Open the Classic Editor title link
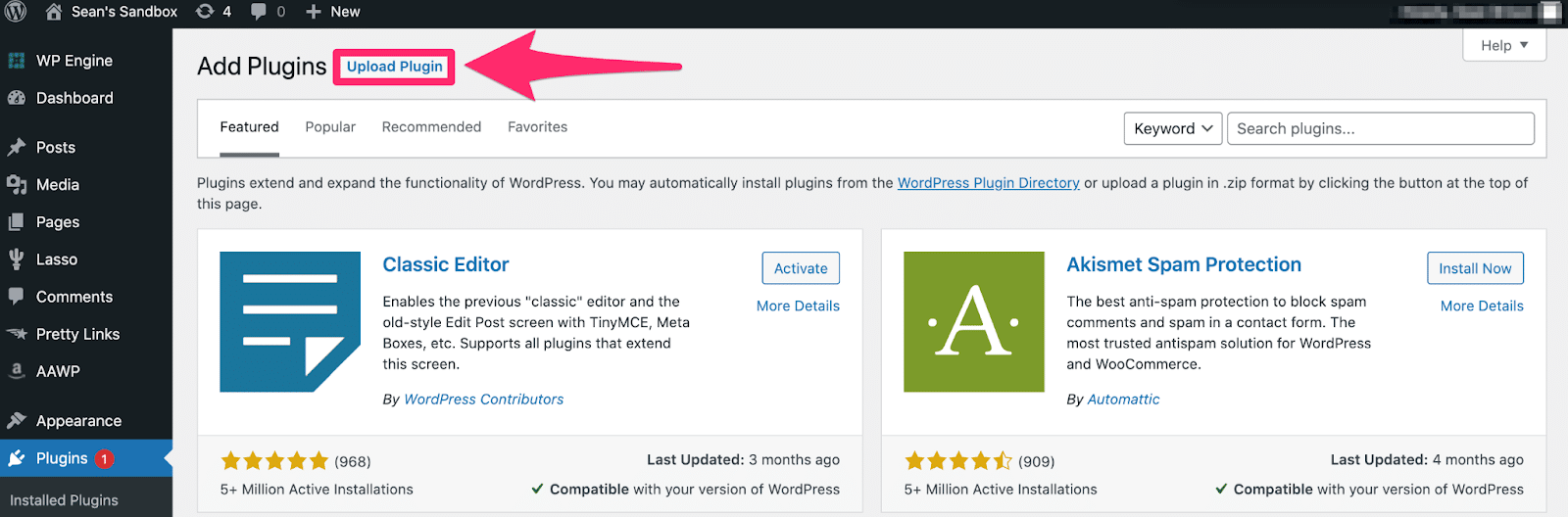The height and width of the screenshot is (517, 1568). tap(446, 264)
